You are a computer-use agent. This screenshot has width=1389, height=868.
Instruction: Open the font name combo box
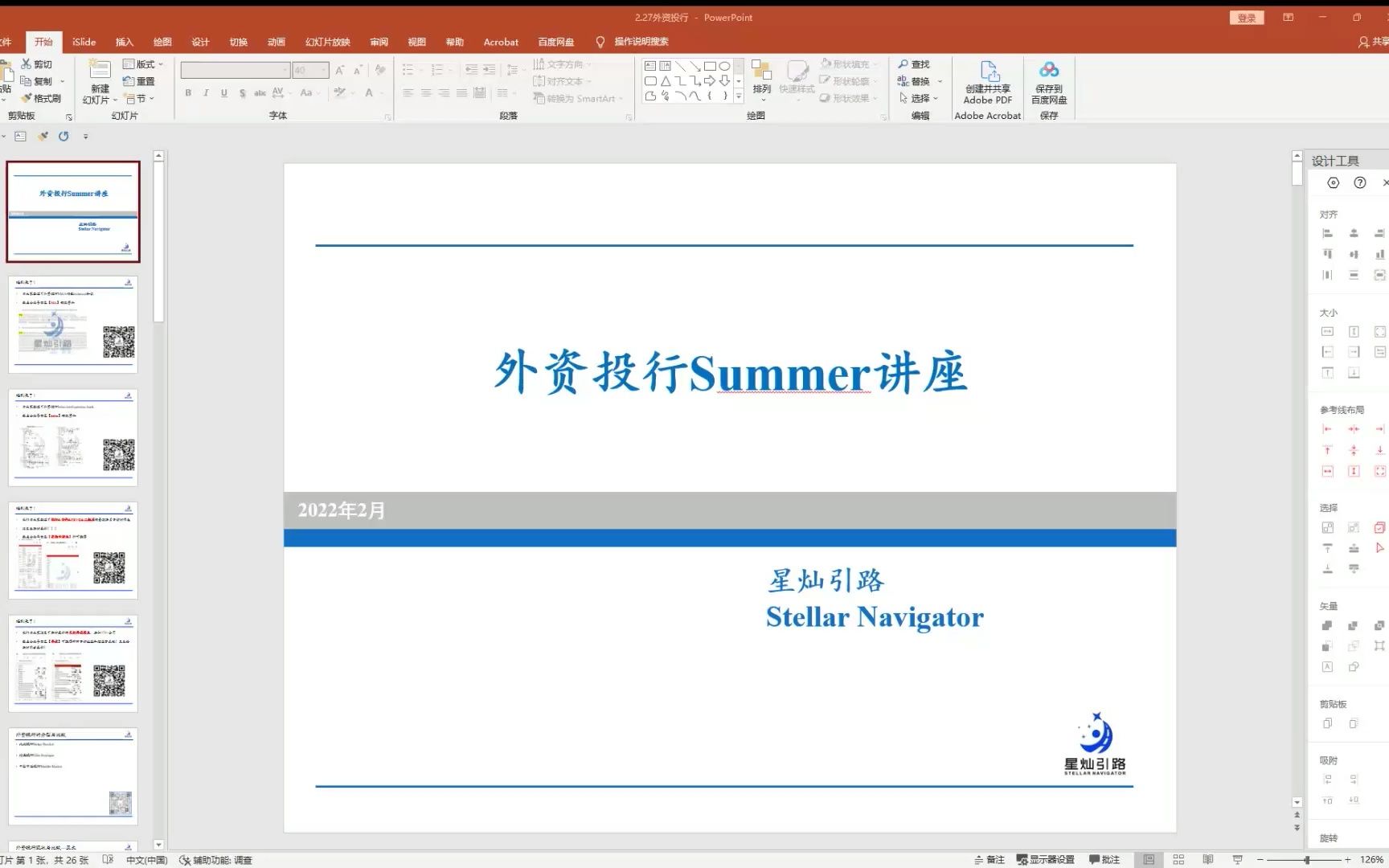236,70
